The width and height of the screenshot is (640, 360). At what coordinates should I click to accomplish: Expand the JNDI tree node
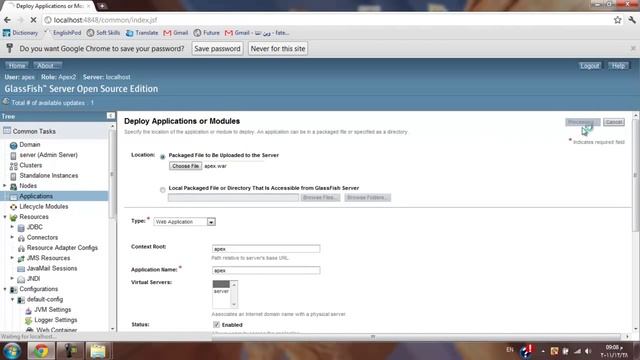(12, 278)
